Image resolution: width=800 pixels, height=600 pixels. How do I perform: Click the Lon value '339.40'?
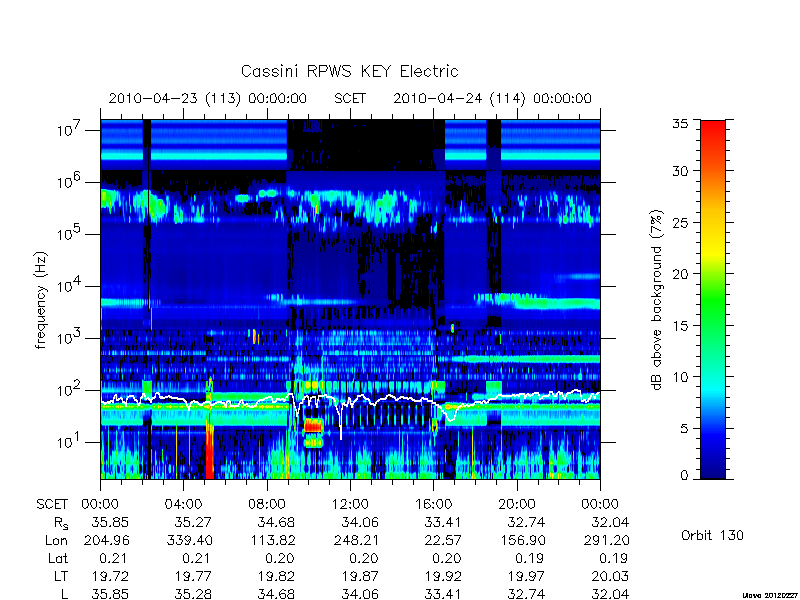[x=189, y=540]
